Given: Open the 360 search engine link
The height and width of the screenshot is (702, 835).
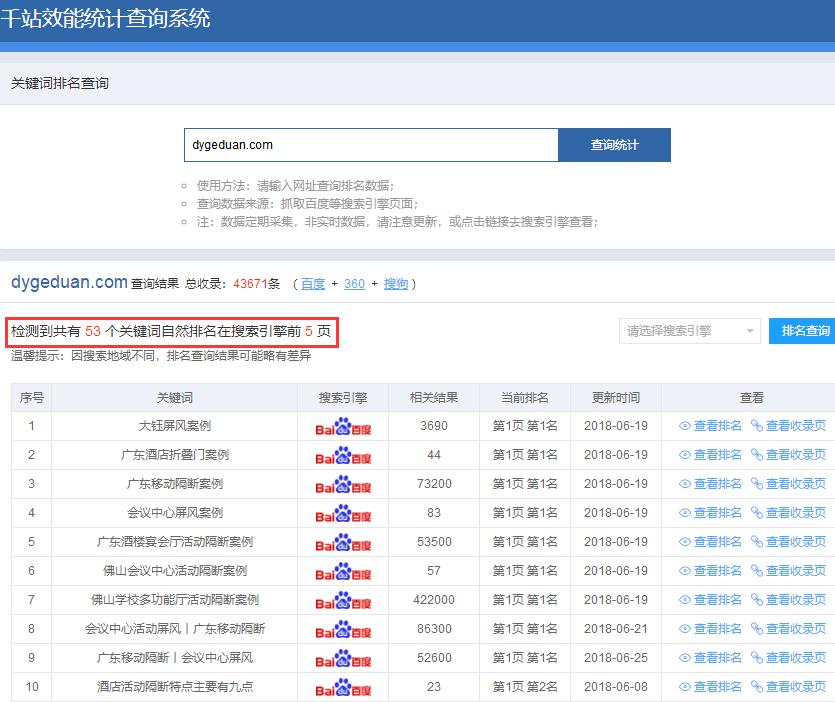Looking at the screenshot, I should pyautogui.click(x=354, y=284).
